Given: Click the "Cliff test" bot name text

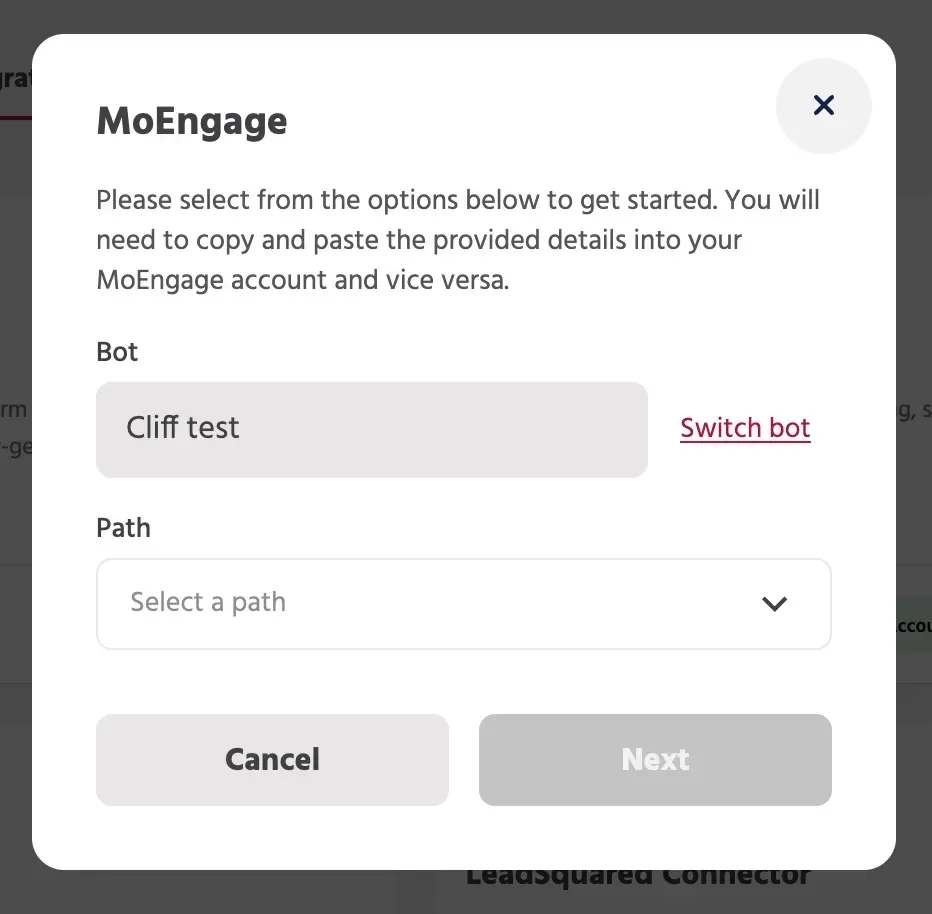Looking at the screenshot, I should tap(183, 428).
